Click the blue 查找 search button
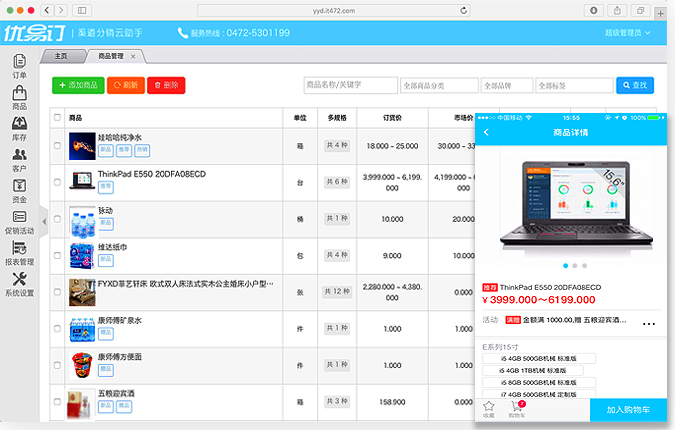Viewport: 675px width, 430px height. coord(635,85)
